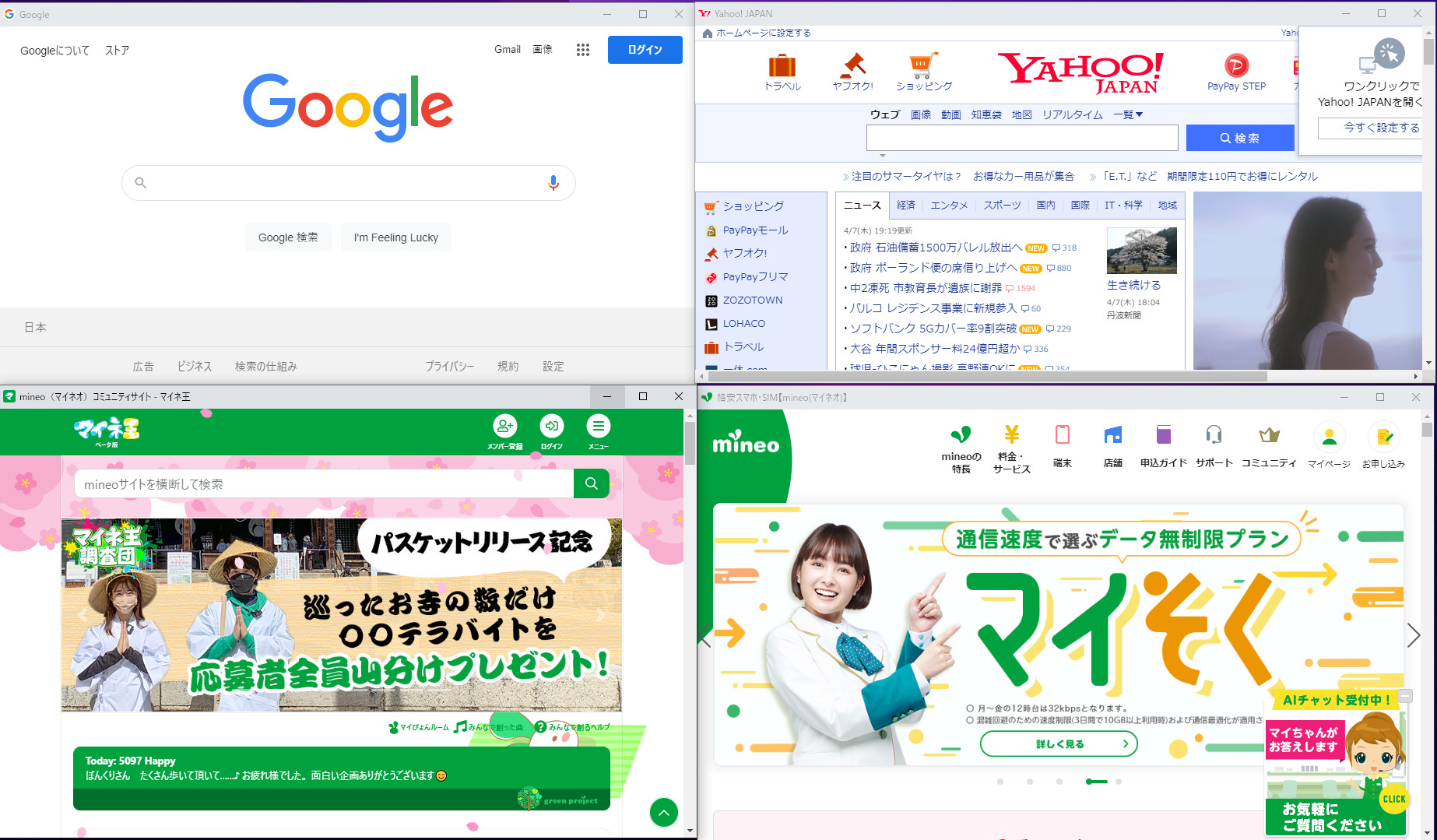Open the ヤフオク! gavel icon
This screenshot has height=840, width=1437.
pos(853,66)
